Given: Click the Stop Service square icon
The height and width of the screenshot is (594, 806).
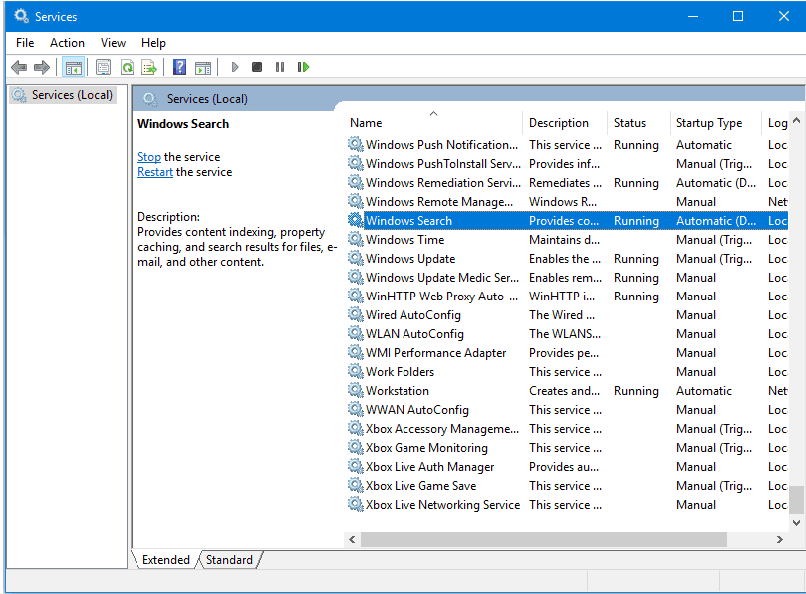Looking at the screenshot, I should coord(257,67).
